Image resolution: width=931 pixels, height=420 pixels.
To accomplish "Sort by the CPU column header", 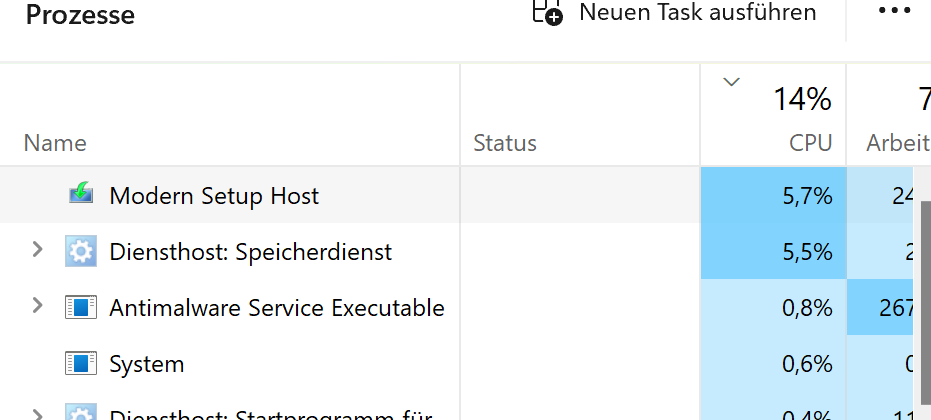I will pyautogui.click(x=810, y=143).
